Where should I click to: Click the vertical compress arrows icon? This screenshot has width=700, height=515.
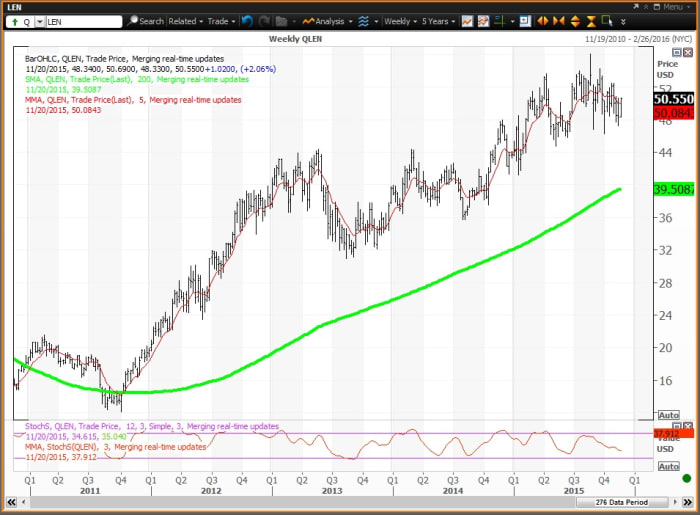point(591,20)
